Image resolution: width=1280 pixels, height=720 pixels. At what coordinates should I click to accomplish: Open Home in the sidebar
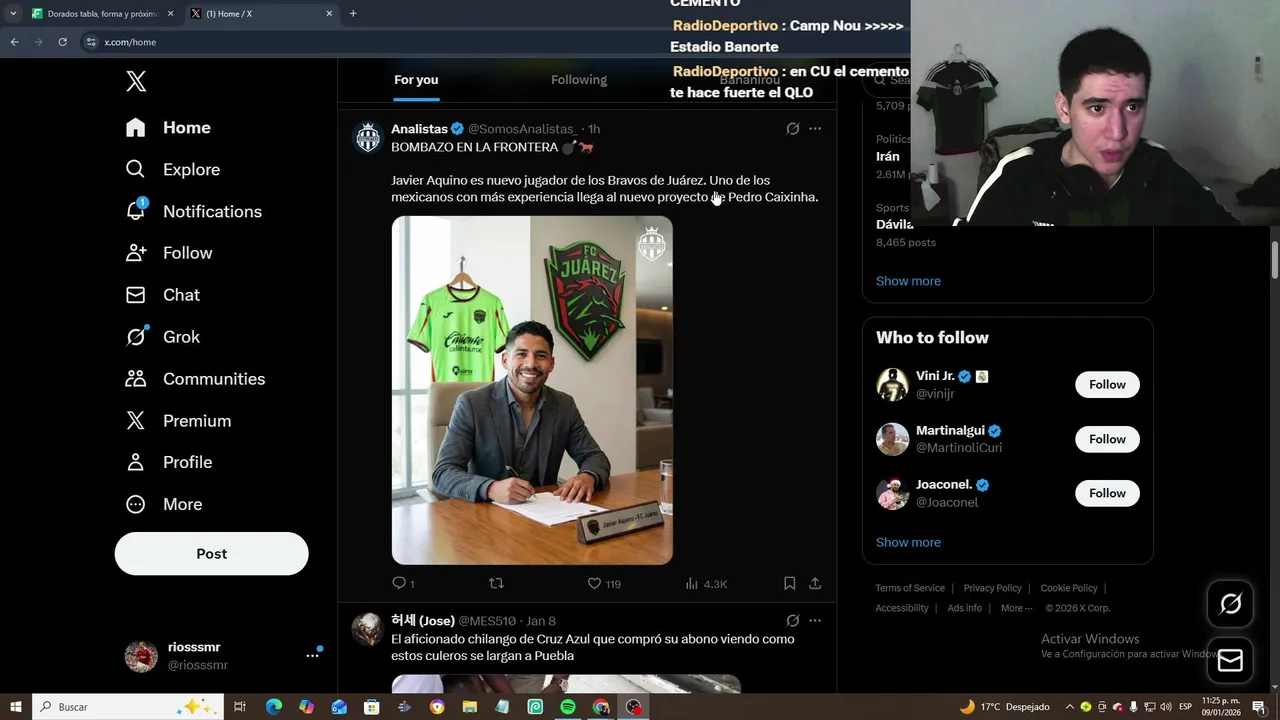(x=168, y=128)
